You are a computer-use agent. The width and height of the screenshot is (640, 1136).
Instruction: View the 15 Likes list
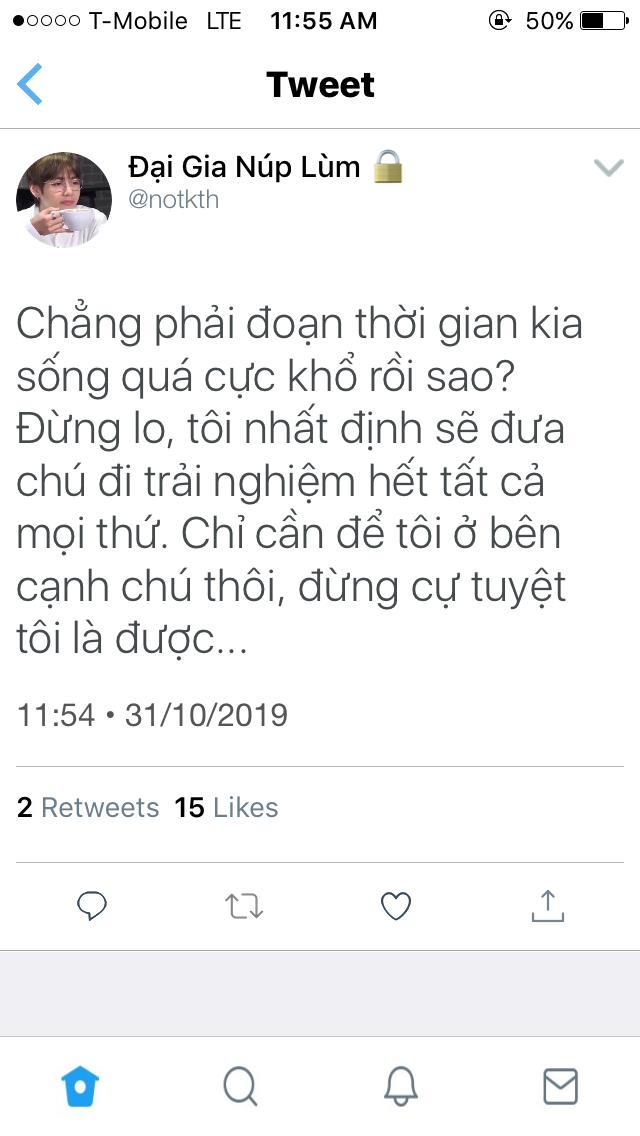click(x=226, y=808)
